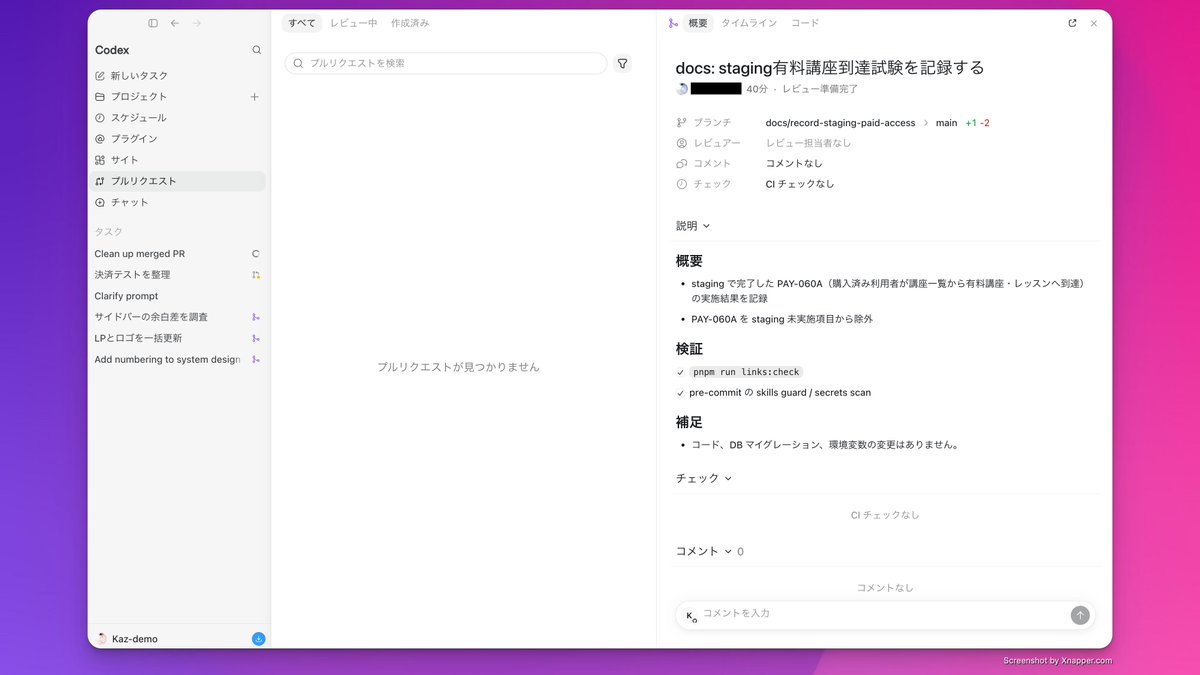This screenshot has height=675, width=1200.
Task: Click the branch icon beside Add numbering task
Action: pyautogui.click(x=256, y=359)
